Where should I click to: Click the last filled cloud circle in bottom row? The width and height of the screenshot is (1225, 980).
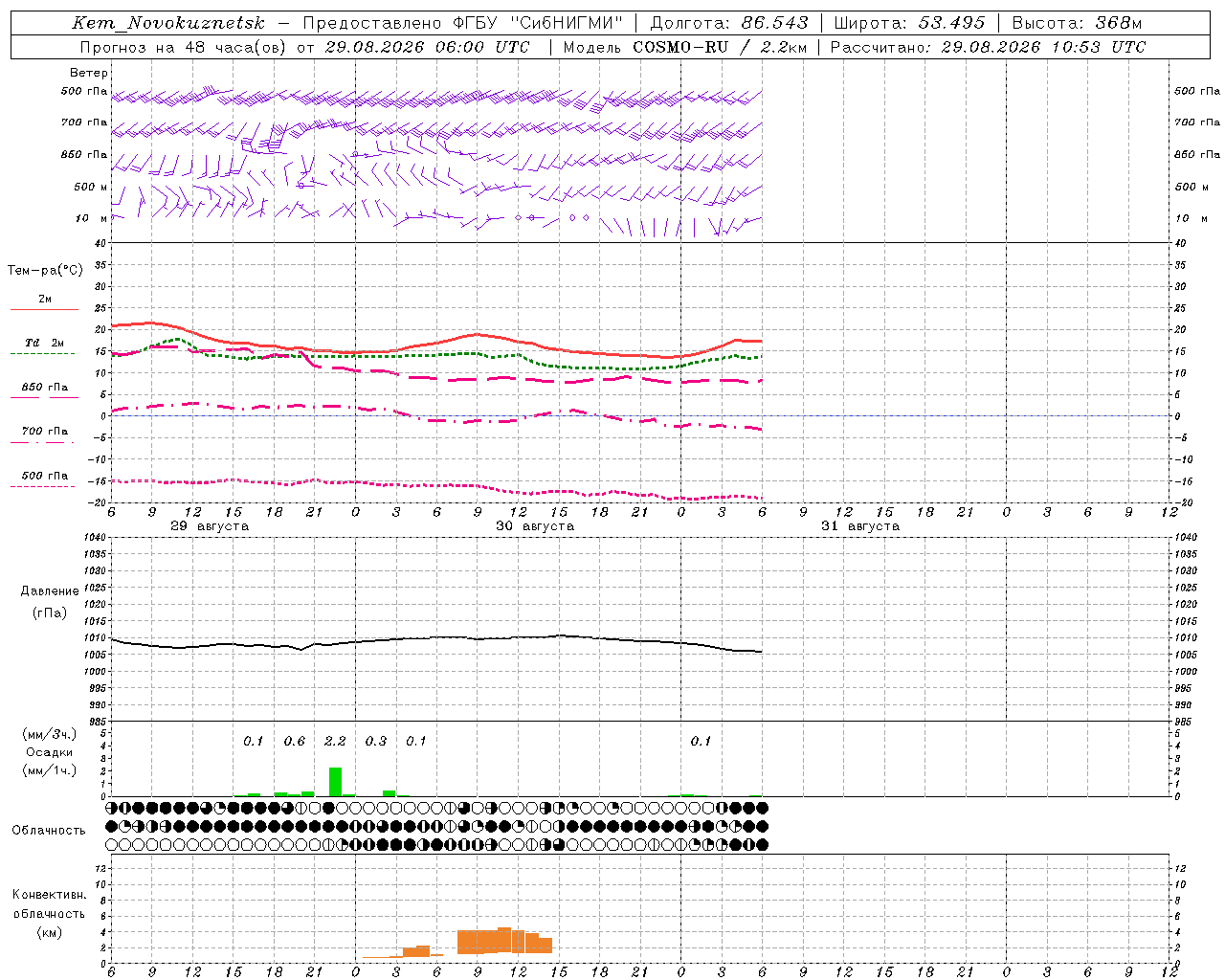(762, 844)
